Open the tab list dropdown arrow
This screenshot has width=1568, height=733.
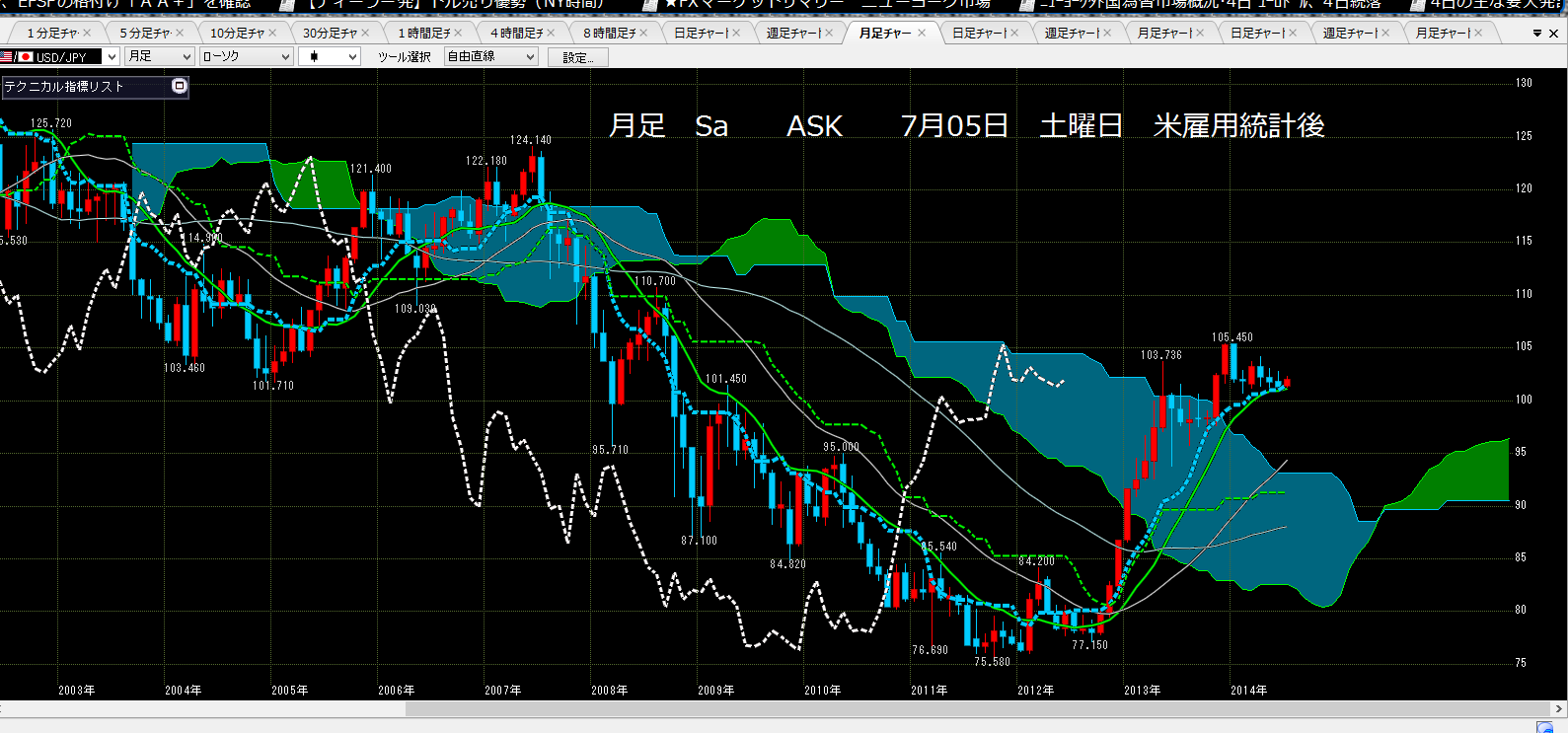[x=1537, y=34]
